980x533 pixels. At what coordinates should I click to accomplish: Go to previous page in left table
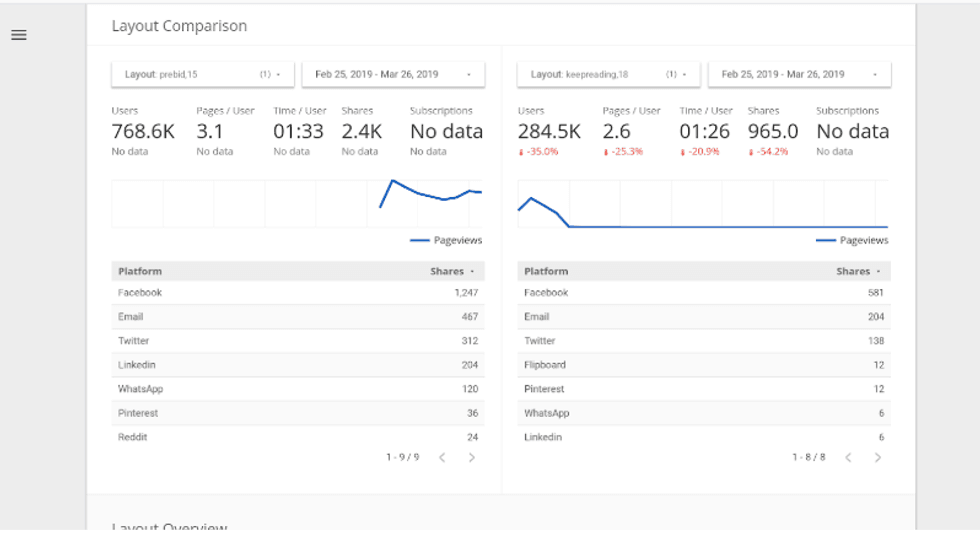(442, 457)
